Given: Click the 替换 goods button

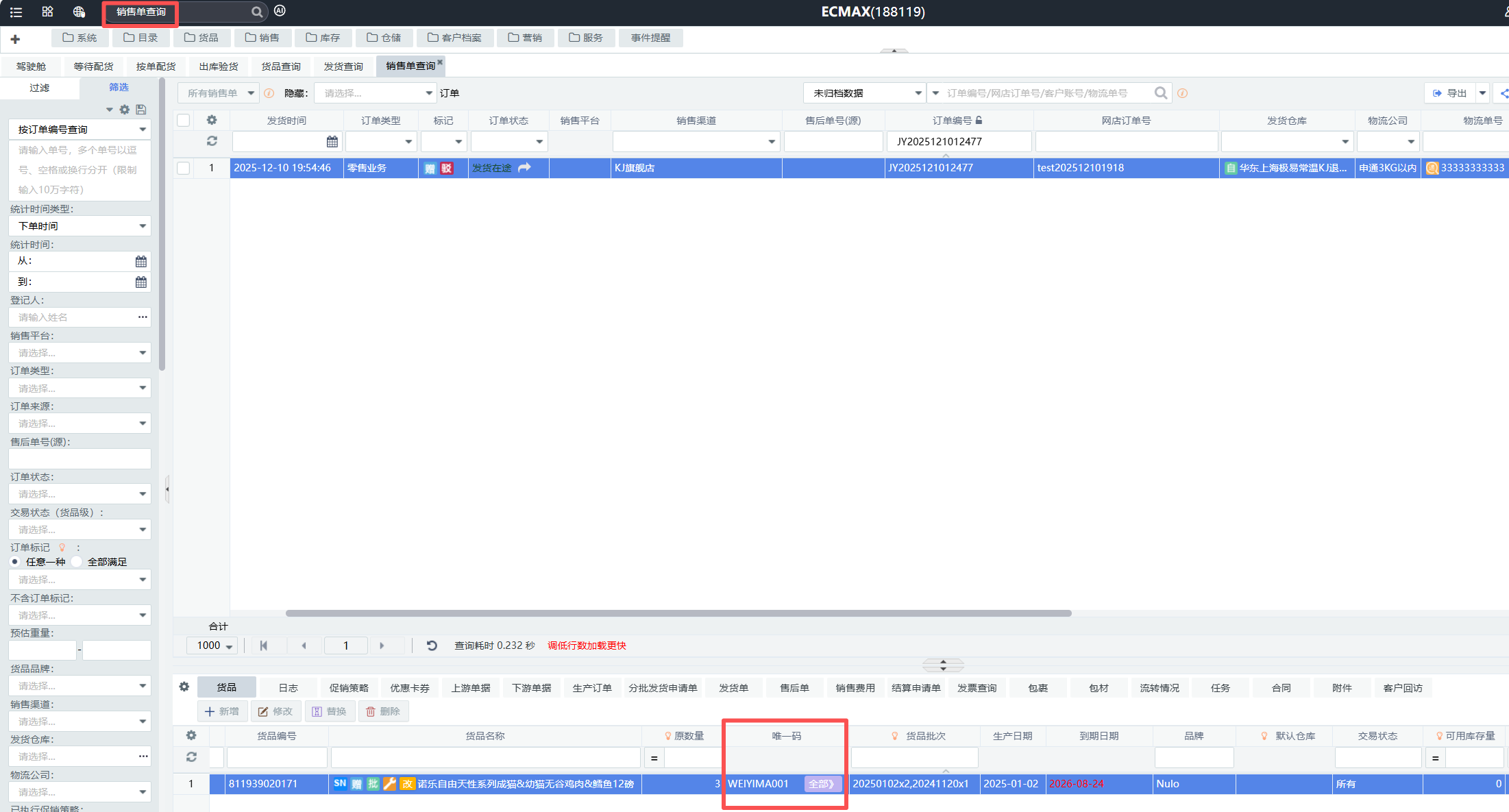Looking at the screenshot, I should pos(330,711).
